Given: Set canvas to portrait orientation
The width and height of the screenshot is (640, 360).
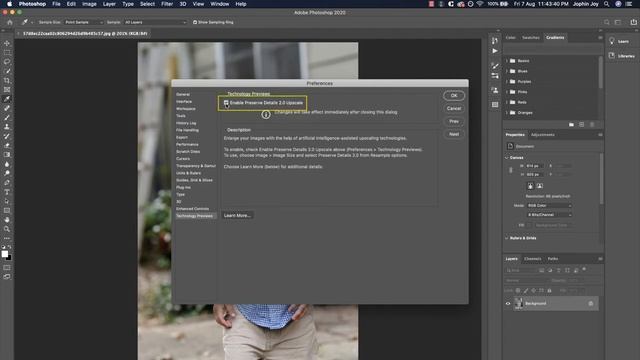Looking at the screenshot, I should click(530, 186).
